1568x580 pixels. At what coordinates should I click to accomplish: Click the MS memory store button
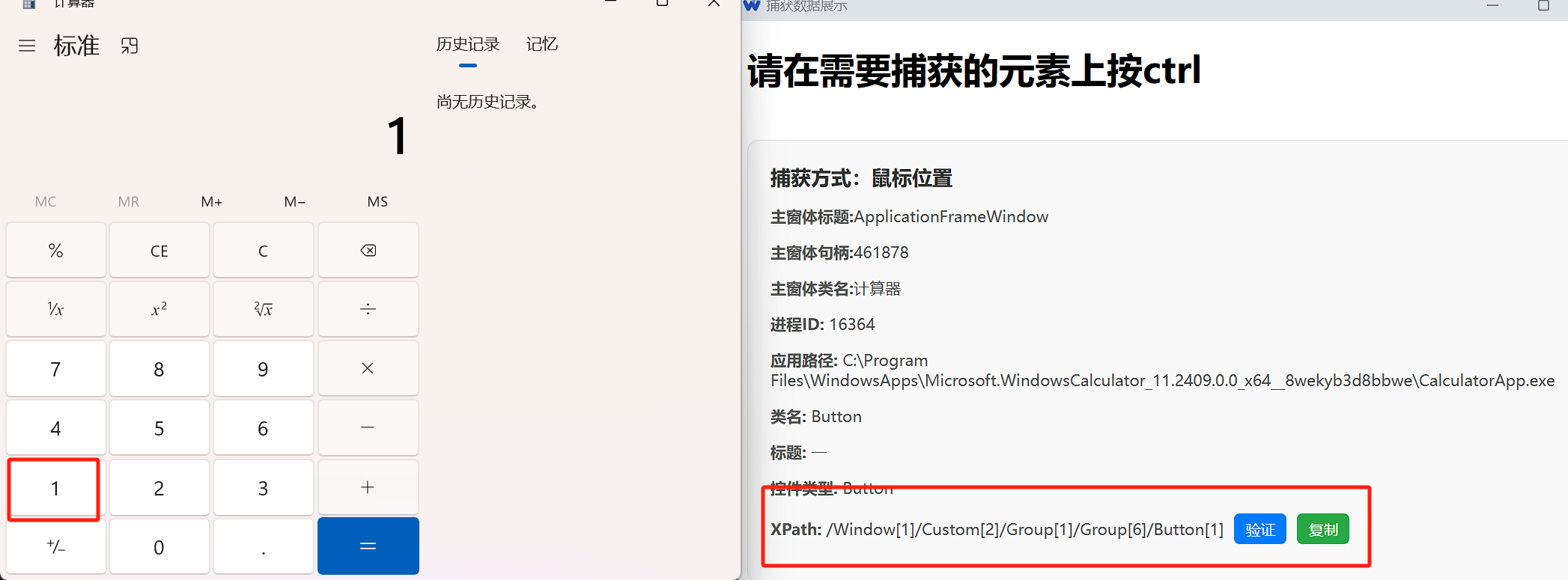click(x=378, y=201)
